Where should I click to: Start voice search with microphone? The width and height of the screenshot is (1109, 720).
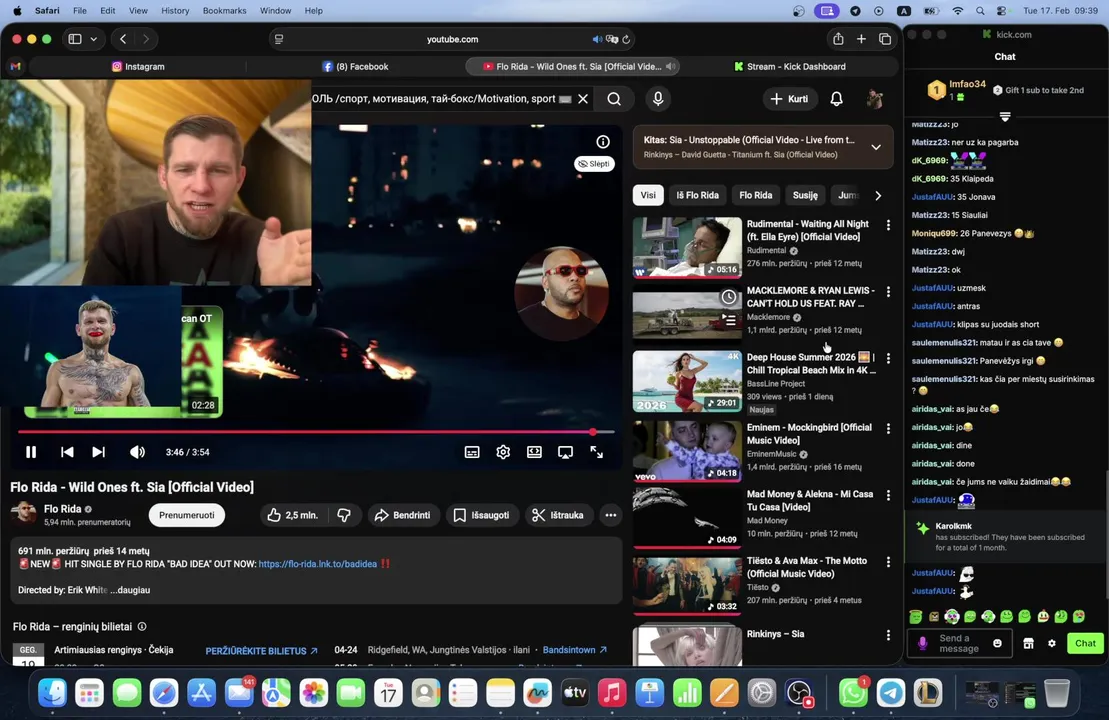click(x=658, y=99)
